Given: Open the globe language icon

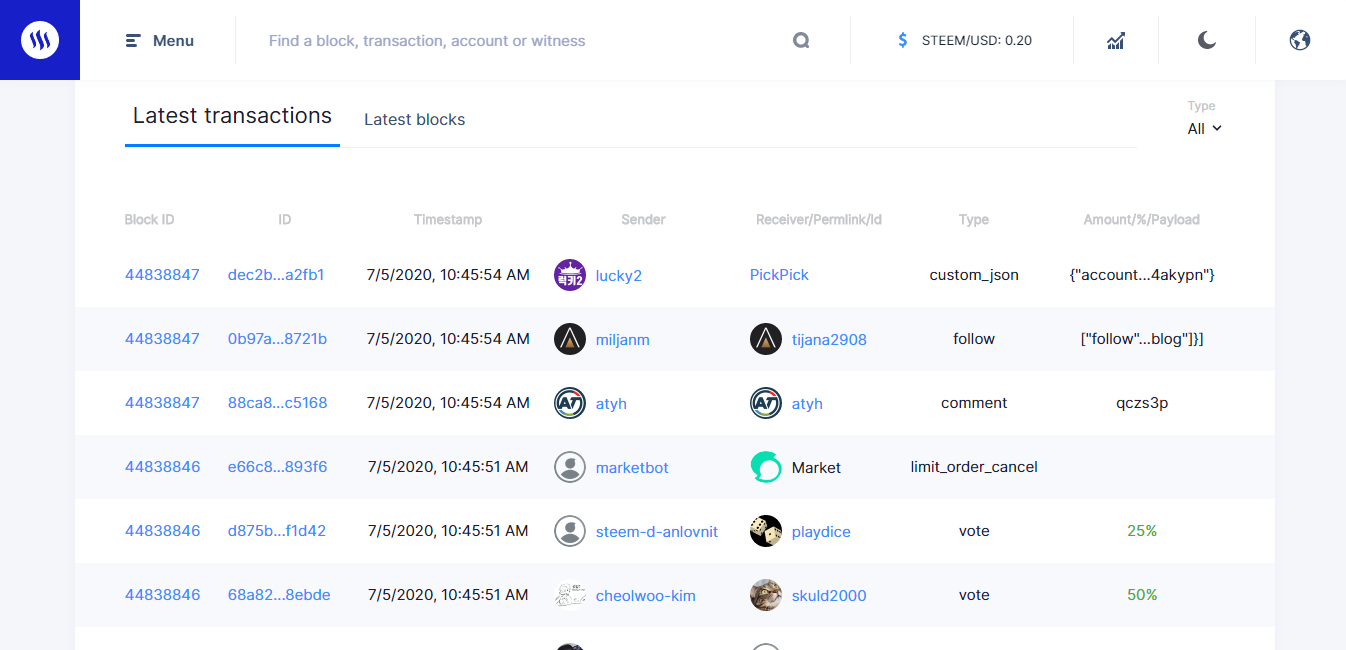Looking at the screenshot, I should [x=1300, y=40].
